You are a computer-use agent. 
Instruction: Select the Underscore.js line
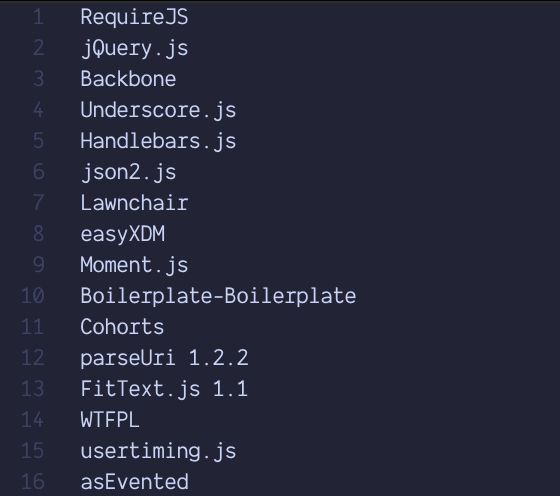[158, 110]
